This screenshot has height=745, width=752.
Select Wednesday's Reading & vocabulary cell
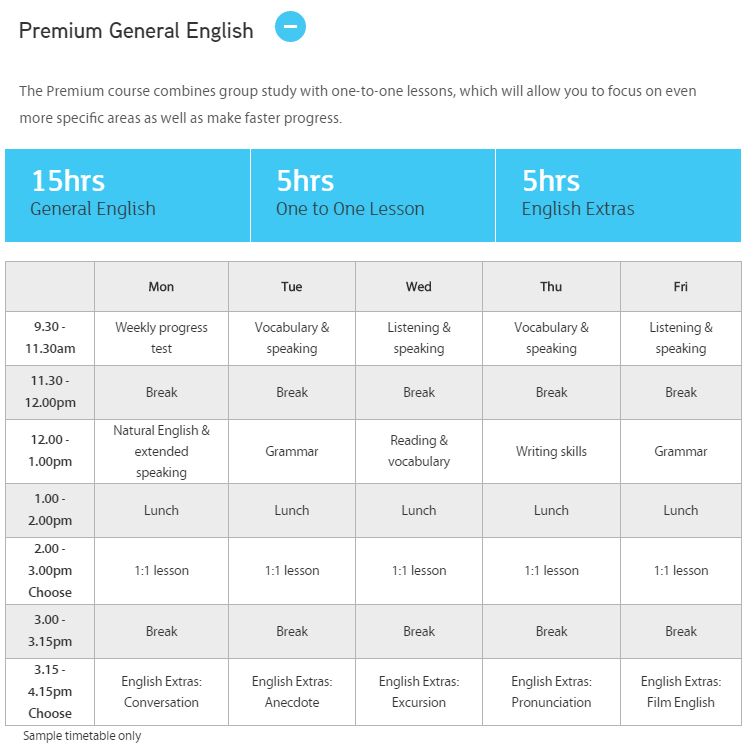coord(419,451)
